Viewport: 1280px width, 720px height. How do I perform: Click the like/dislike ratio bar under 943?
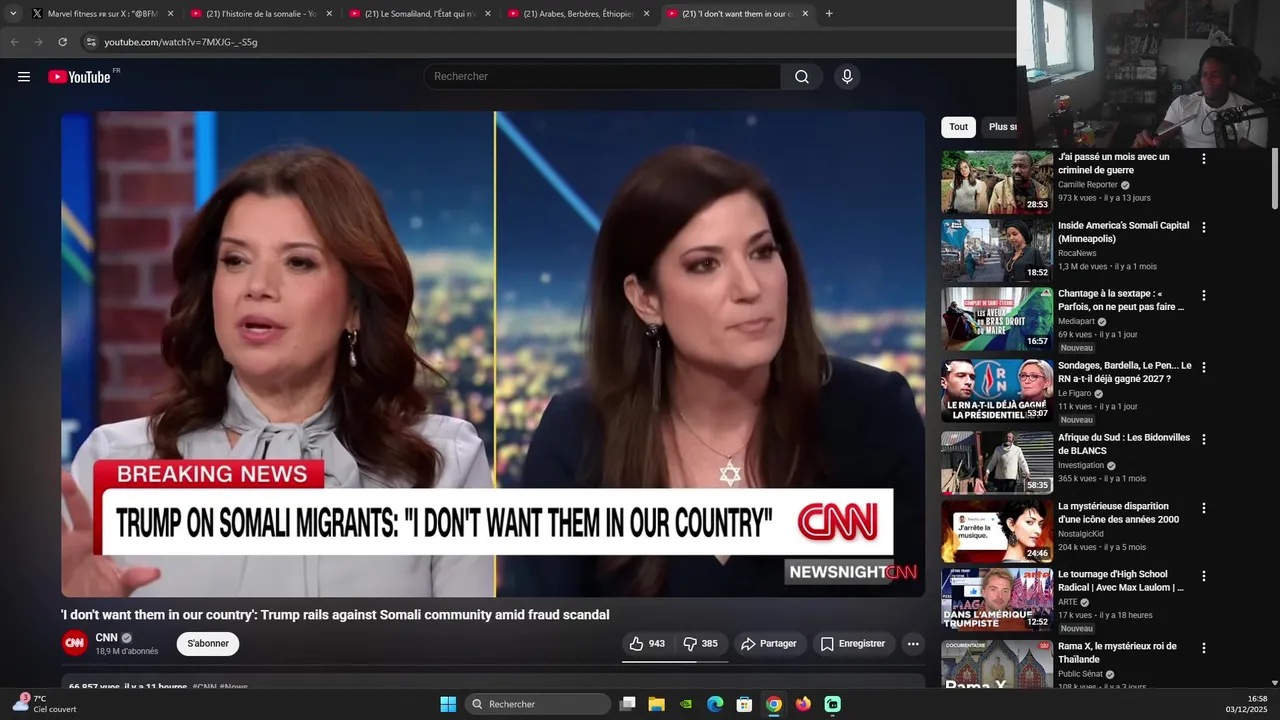tap(675, 661)
